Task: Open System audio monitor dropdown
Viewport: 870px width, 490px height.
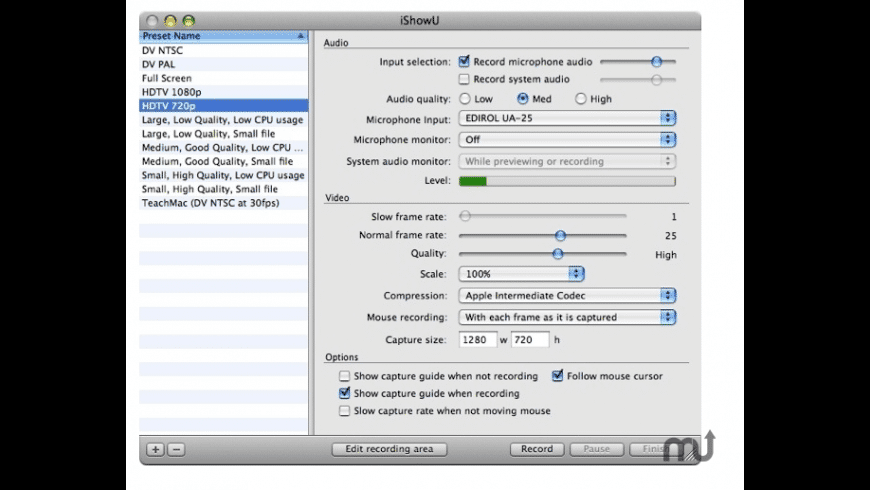Action: 567,161
